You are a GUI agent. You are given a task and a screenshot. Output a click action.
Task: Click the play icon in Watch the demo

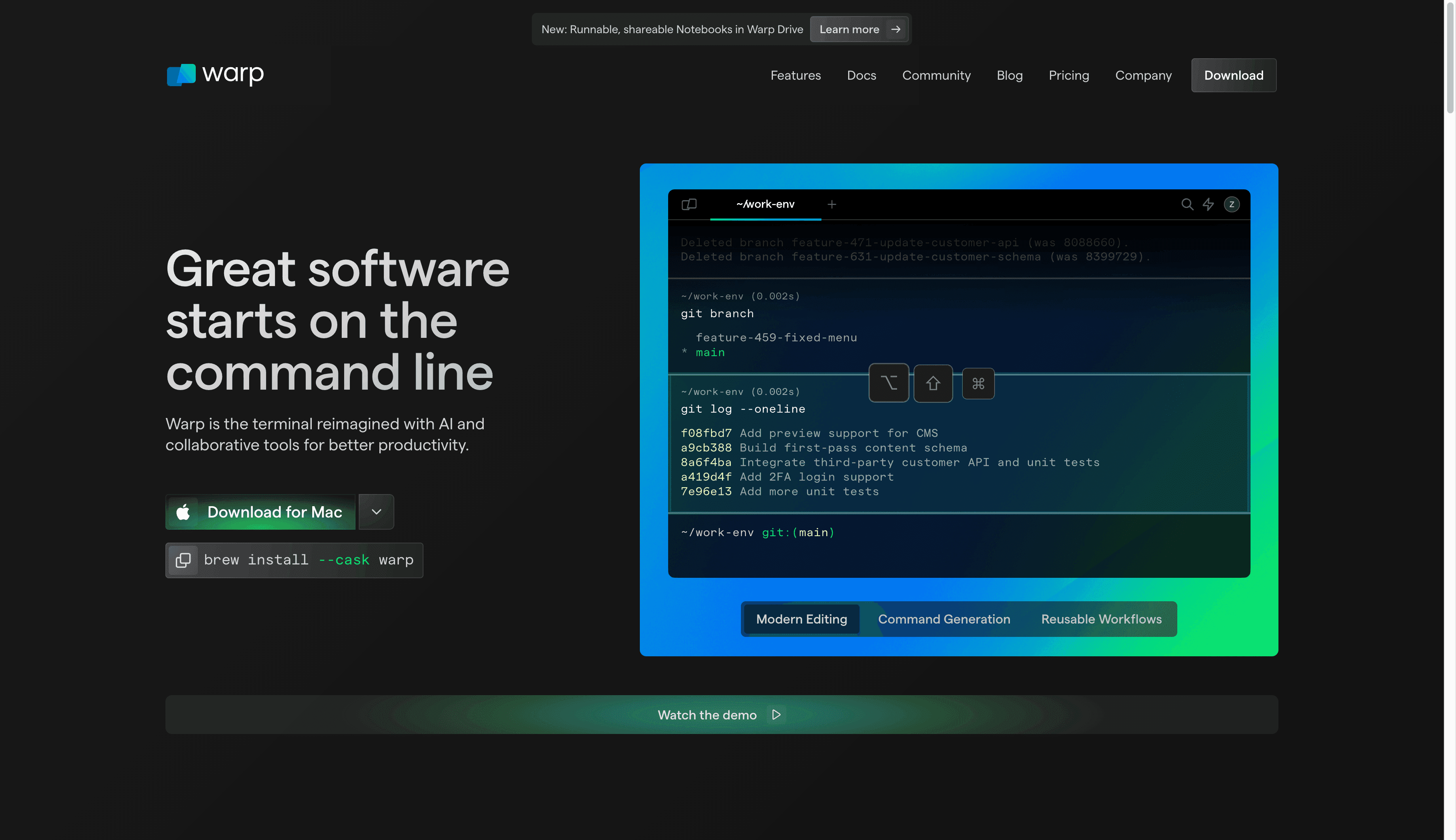click(776, 714)
